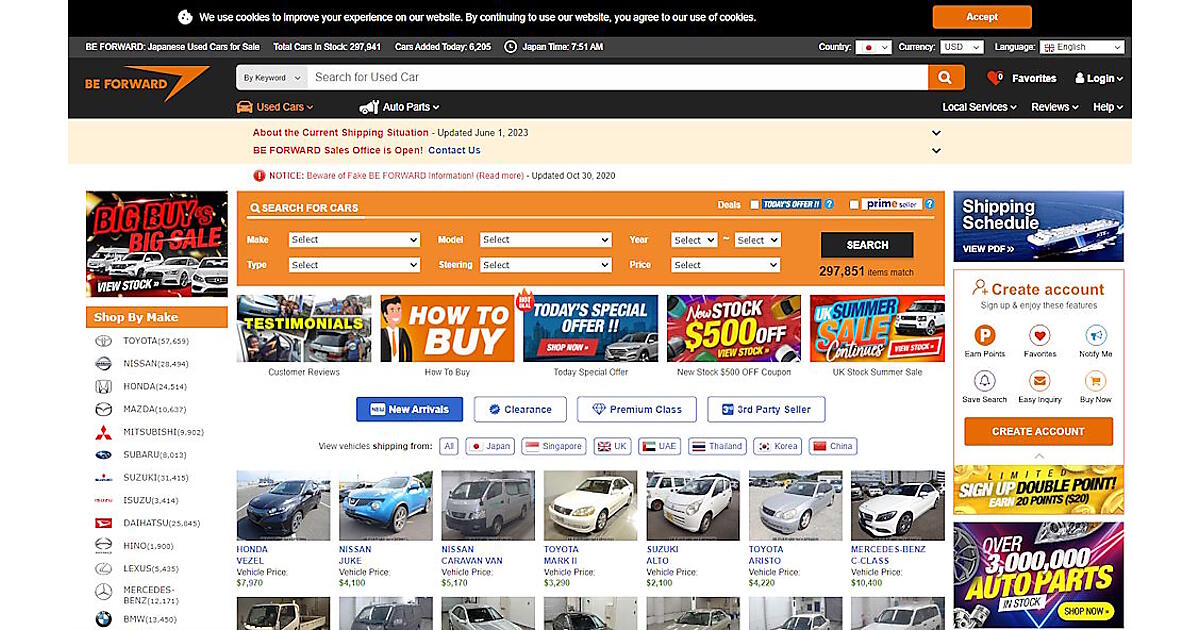The height and width of the screenshot is (630, 1200).
Task: Accept the cookies notice
Action: [981, 17]
